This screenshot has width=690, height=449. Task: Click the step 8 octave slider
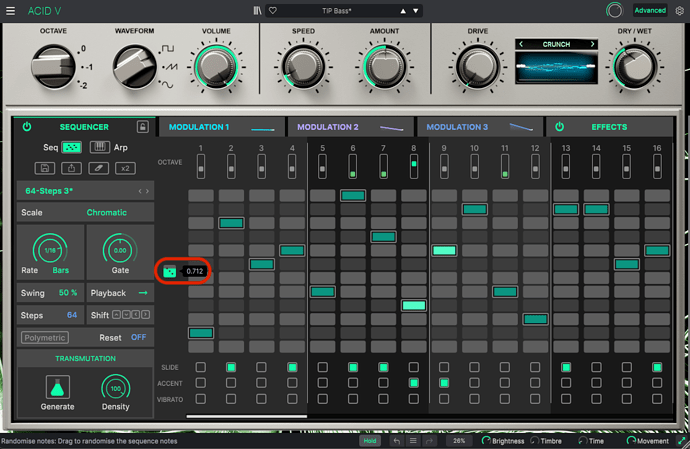[414, 166]
